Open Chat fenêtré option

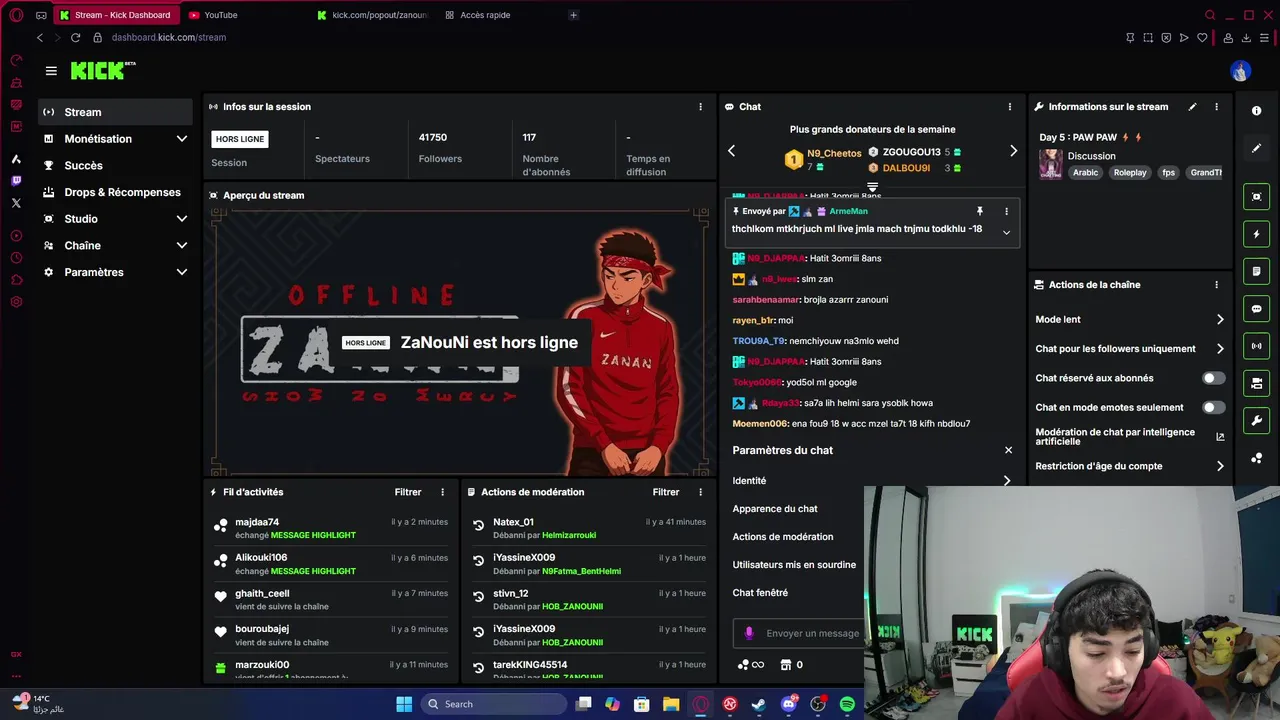click(x=760, y=593)
